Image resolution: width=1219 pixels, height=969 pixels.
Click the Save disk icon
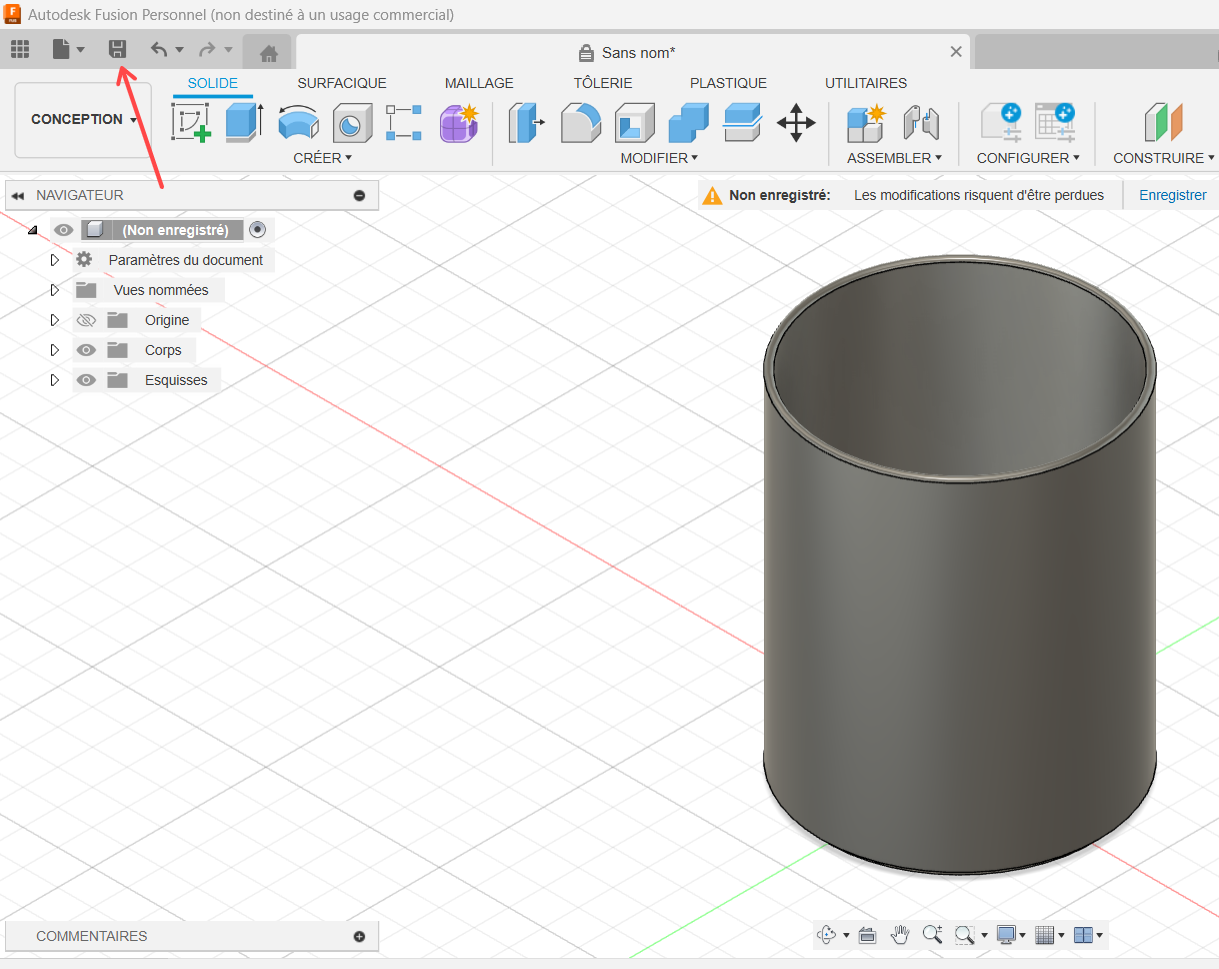pyautogui.click(x=118, y=49)
